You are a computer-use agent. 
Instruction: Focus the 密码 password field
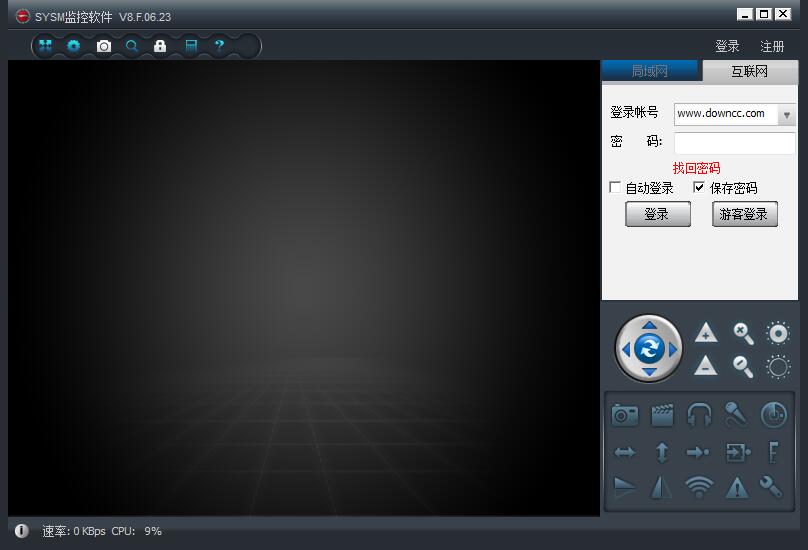734,143
